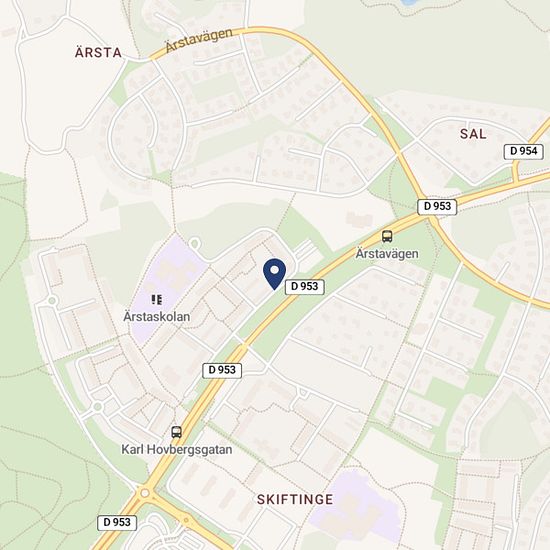550x550 pixels.
Task: Click the Årstaskolan school icon
Action: pos(156,300)
